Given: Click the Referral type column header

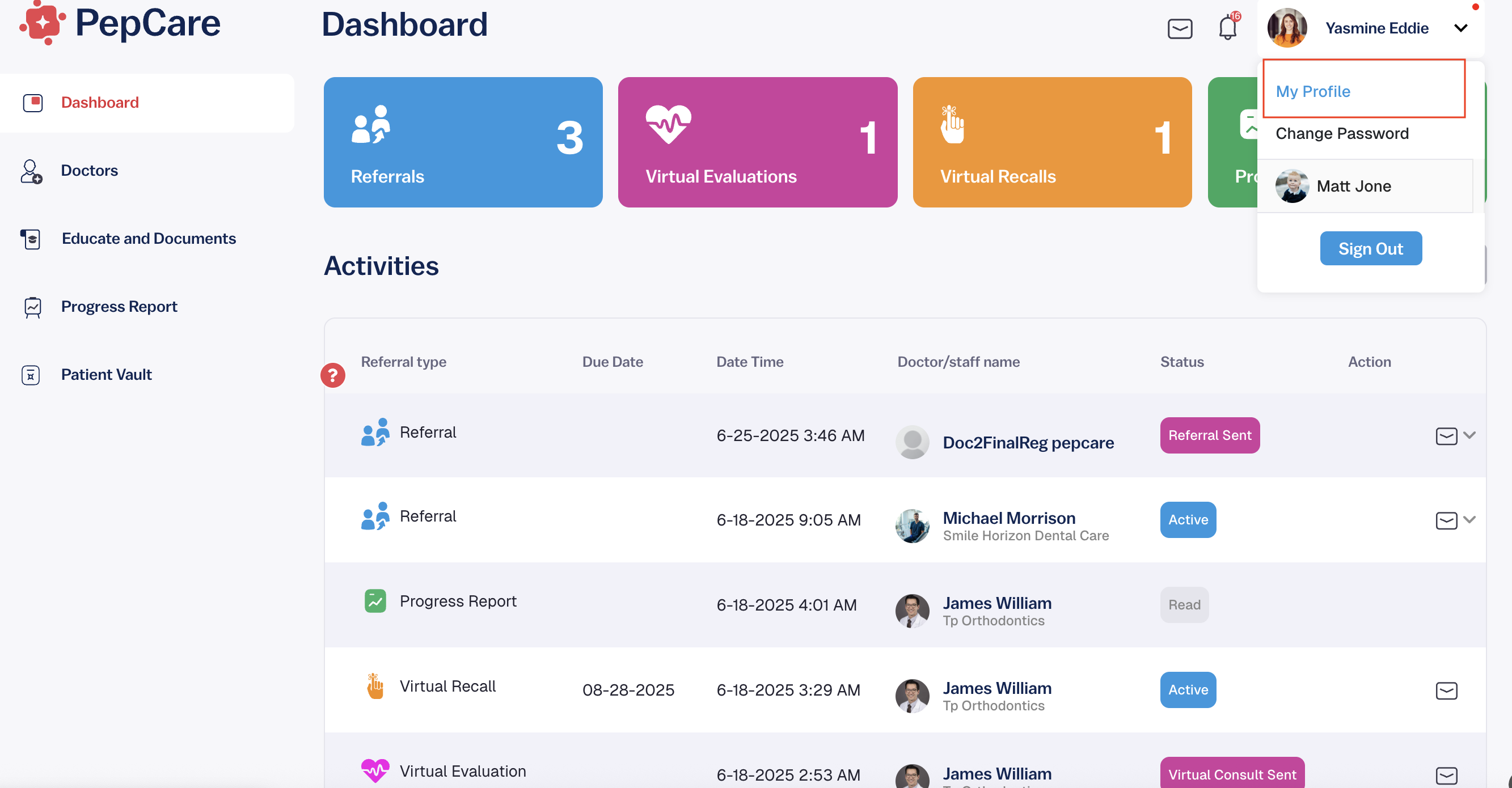Looking at the screenshot, I should pyautogui.click(x=403, y=362).
